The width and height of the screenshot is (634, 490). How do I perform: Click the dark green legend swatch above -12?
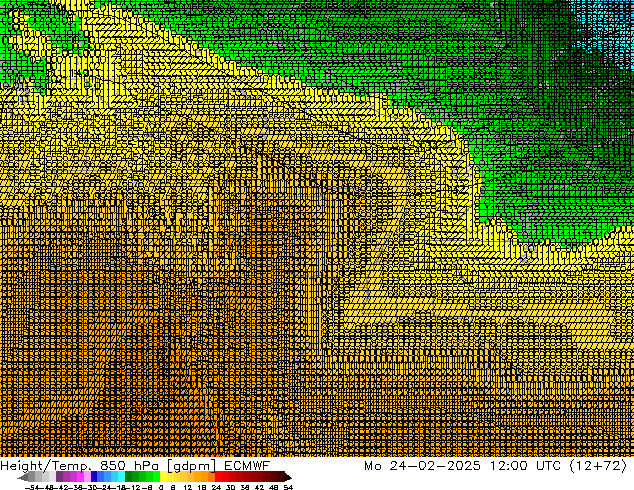pos(129,476)
